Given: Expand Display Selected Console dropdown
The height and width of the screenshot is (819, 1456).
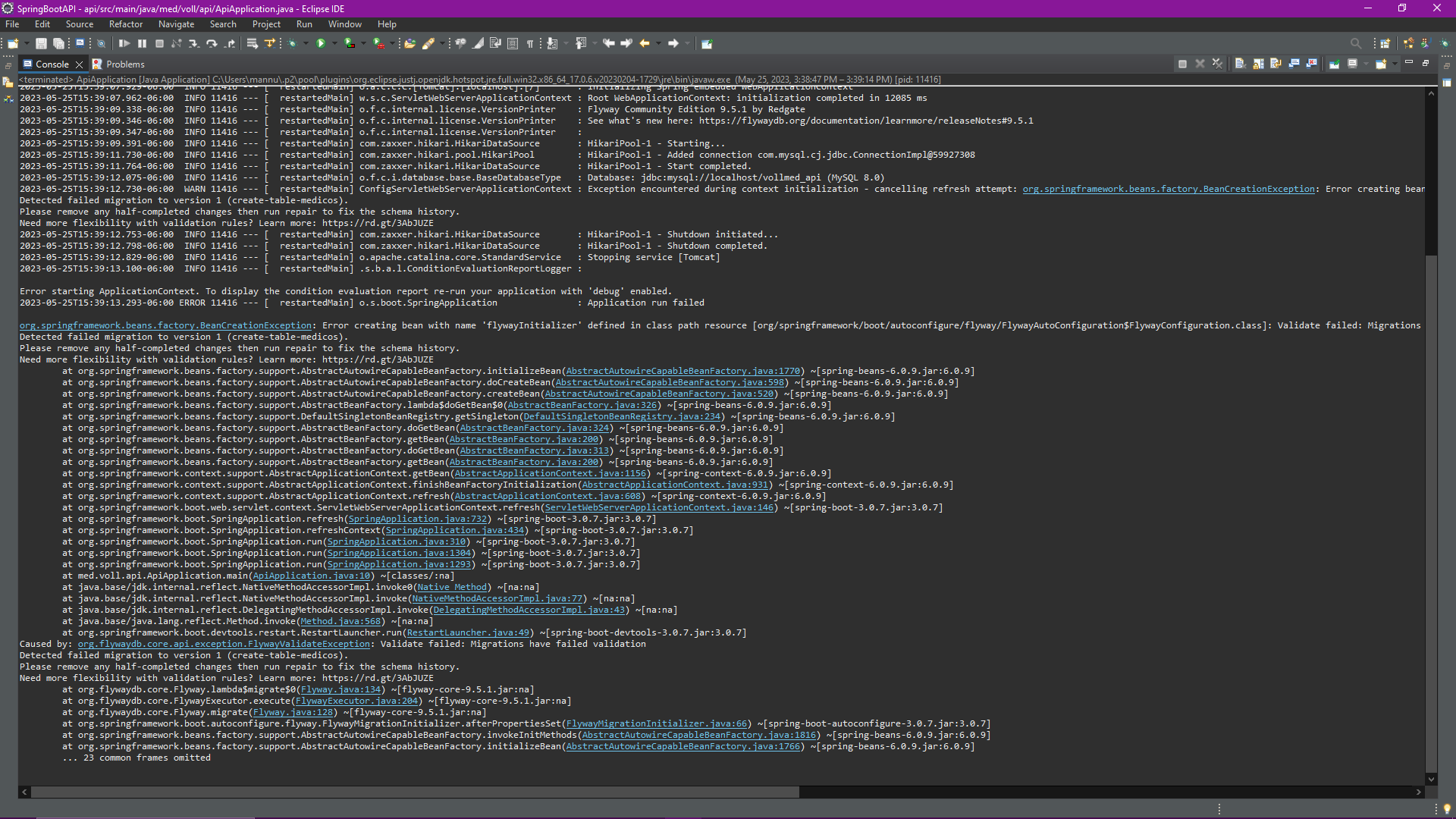Looking at the screenshot, I should [1366, 64].
